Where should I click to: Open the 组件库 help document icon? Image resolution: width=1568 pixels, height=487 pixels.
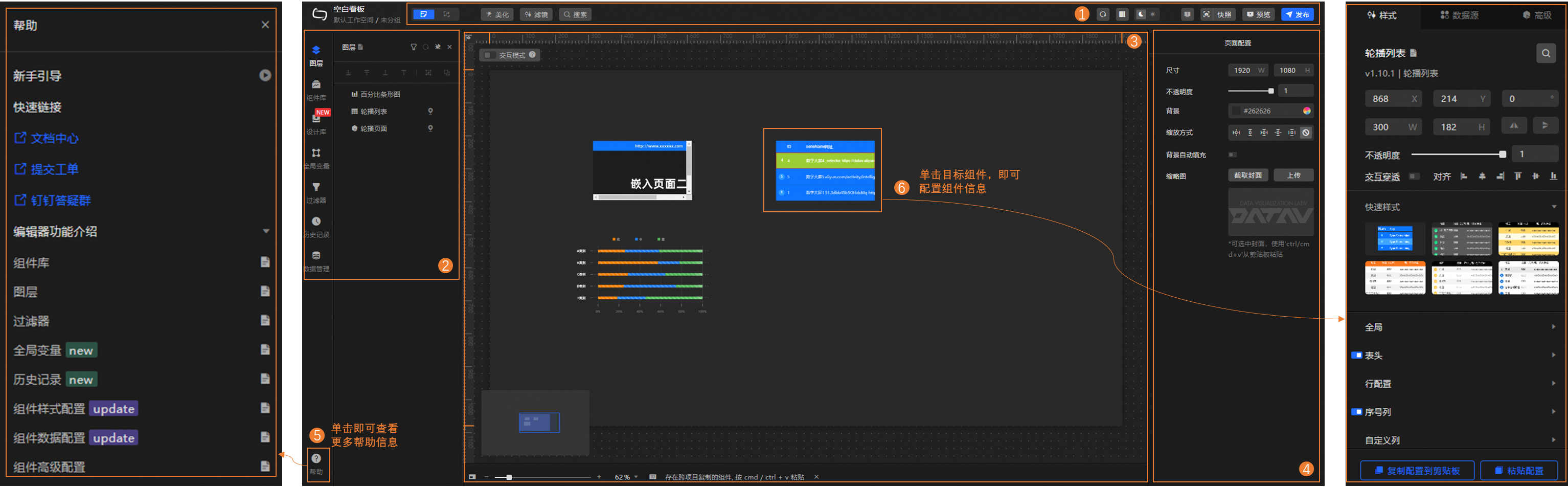(x=265, y=262)
